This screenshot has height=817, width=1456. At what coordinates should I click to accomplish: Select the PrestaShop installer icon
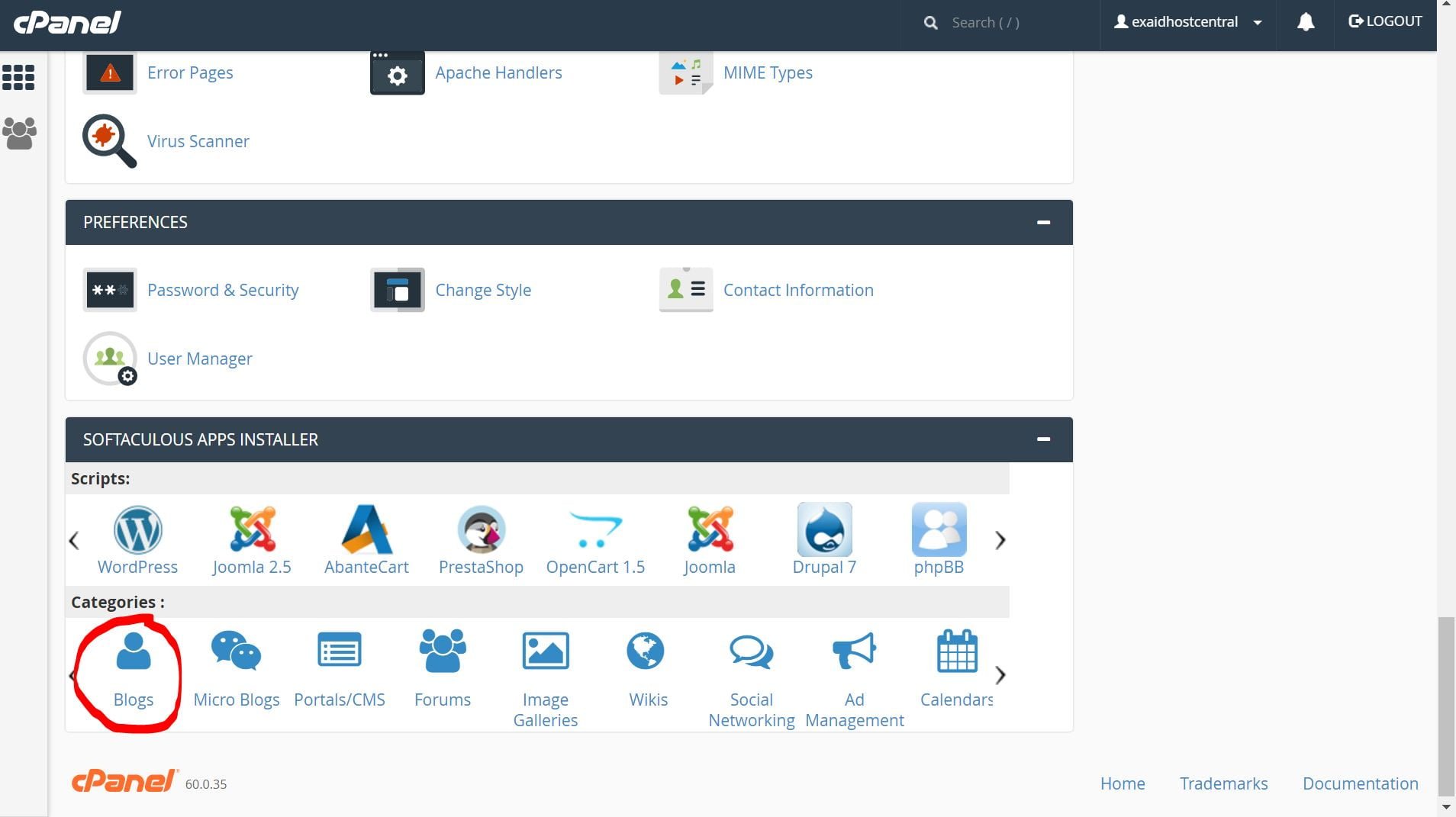pyautogui.click(x=481, y=529)
